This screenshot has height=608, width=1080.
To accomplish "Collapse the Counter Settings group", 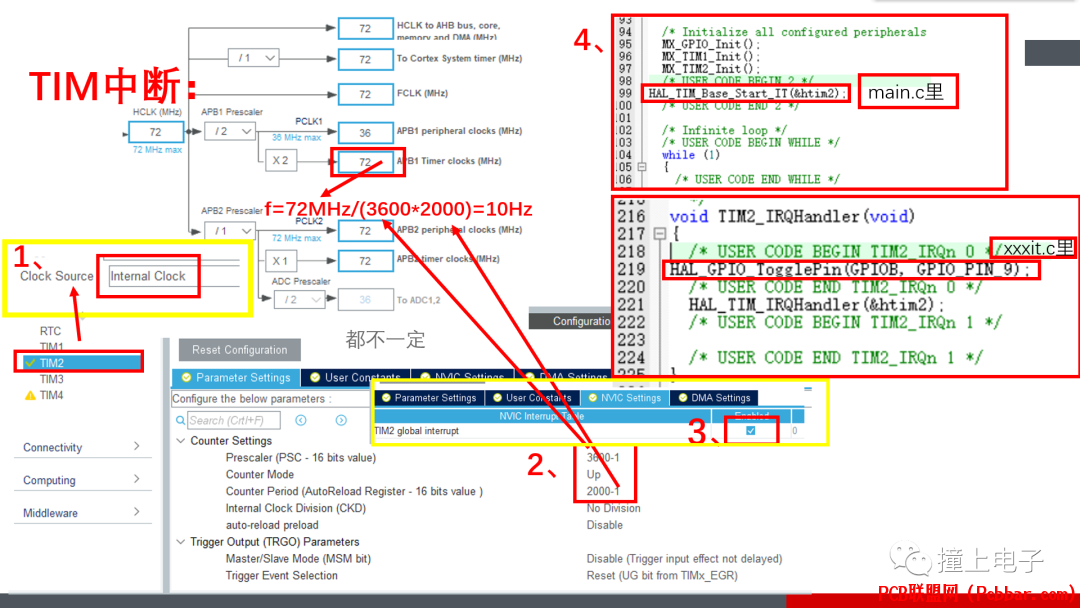I will 180,440.
